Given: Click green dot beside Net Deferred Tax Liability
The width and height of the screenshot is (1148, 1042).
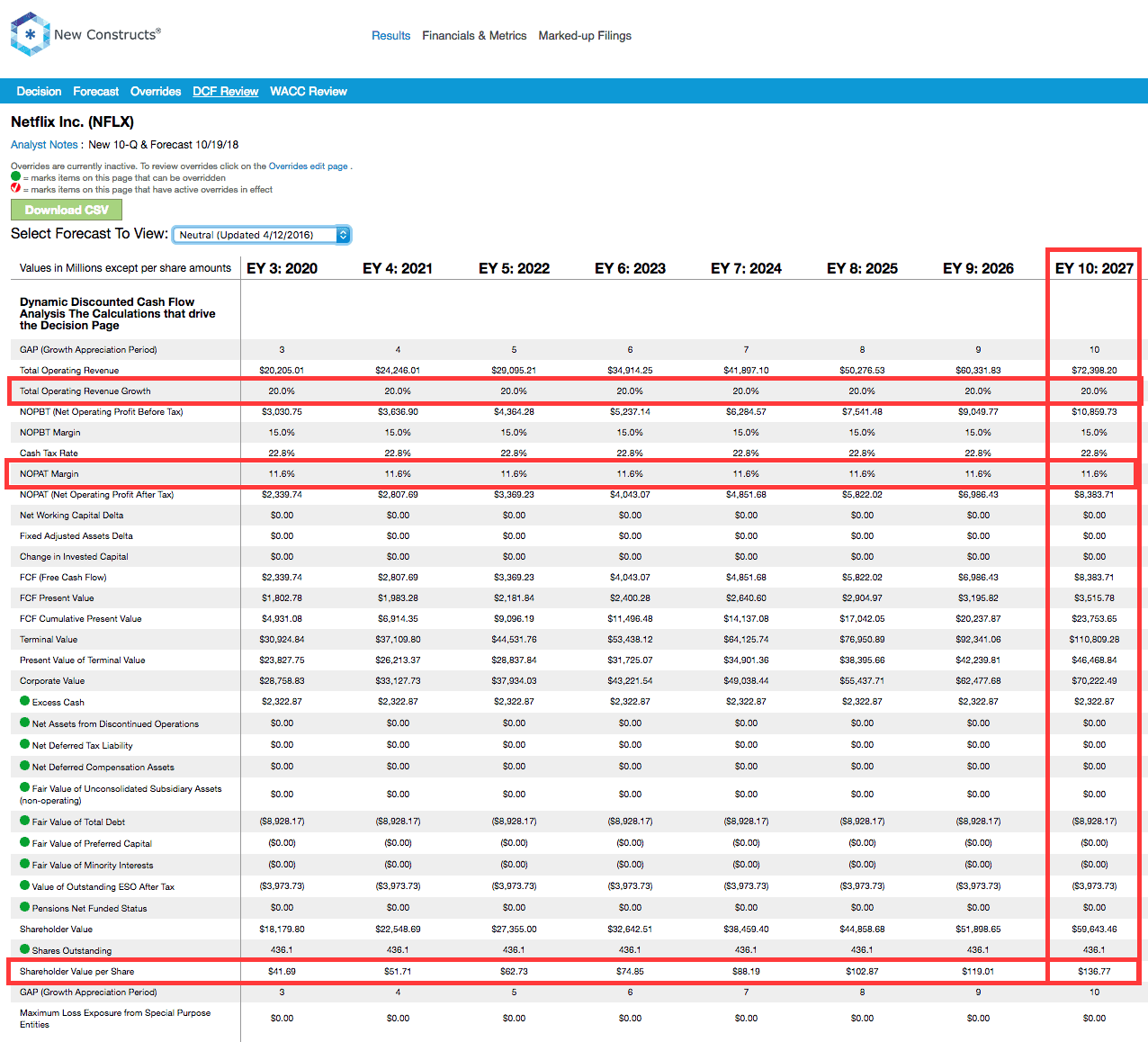Looking at the screenshot, I should point(25,744).
